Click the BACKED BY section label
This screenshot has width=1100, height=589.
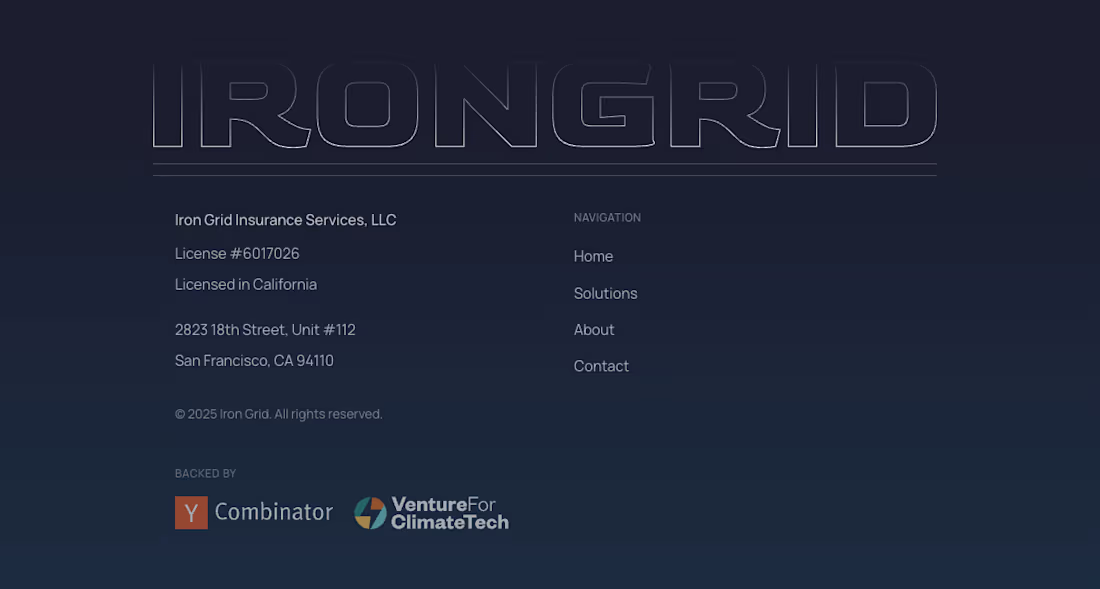(x=205, y=473)
